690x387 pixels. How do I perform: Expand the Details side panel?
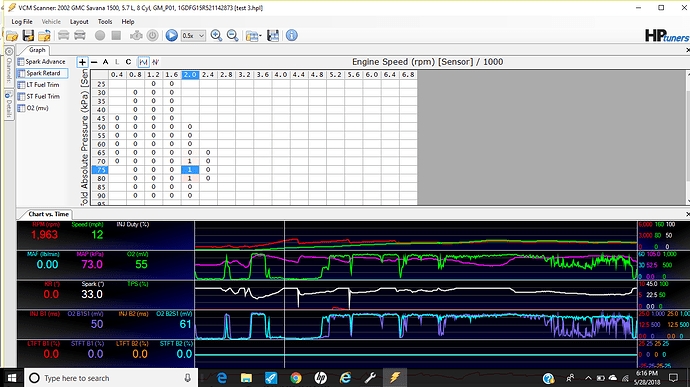(x=8, y=105)
